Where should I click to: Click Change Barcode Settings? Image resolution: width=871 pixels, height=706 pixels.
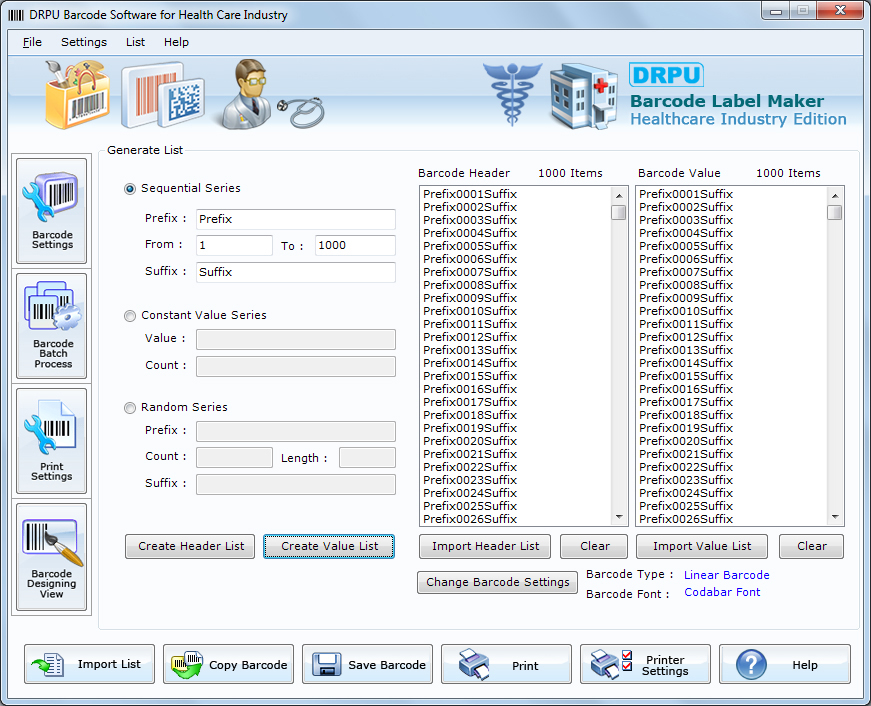pos(497,582)
